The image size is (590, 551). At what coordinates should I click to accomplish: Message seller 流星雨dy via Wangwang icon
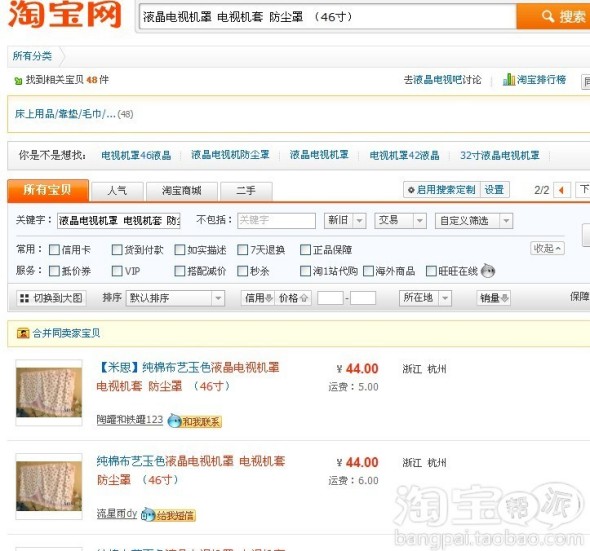[168, 514]
